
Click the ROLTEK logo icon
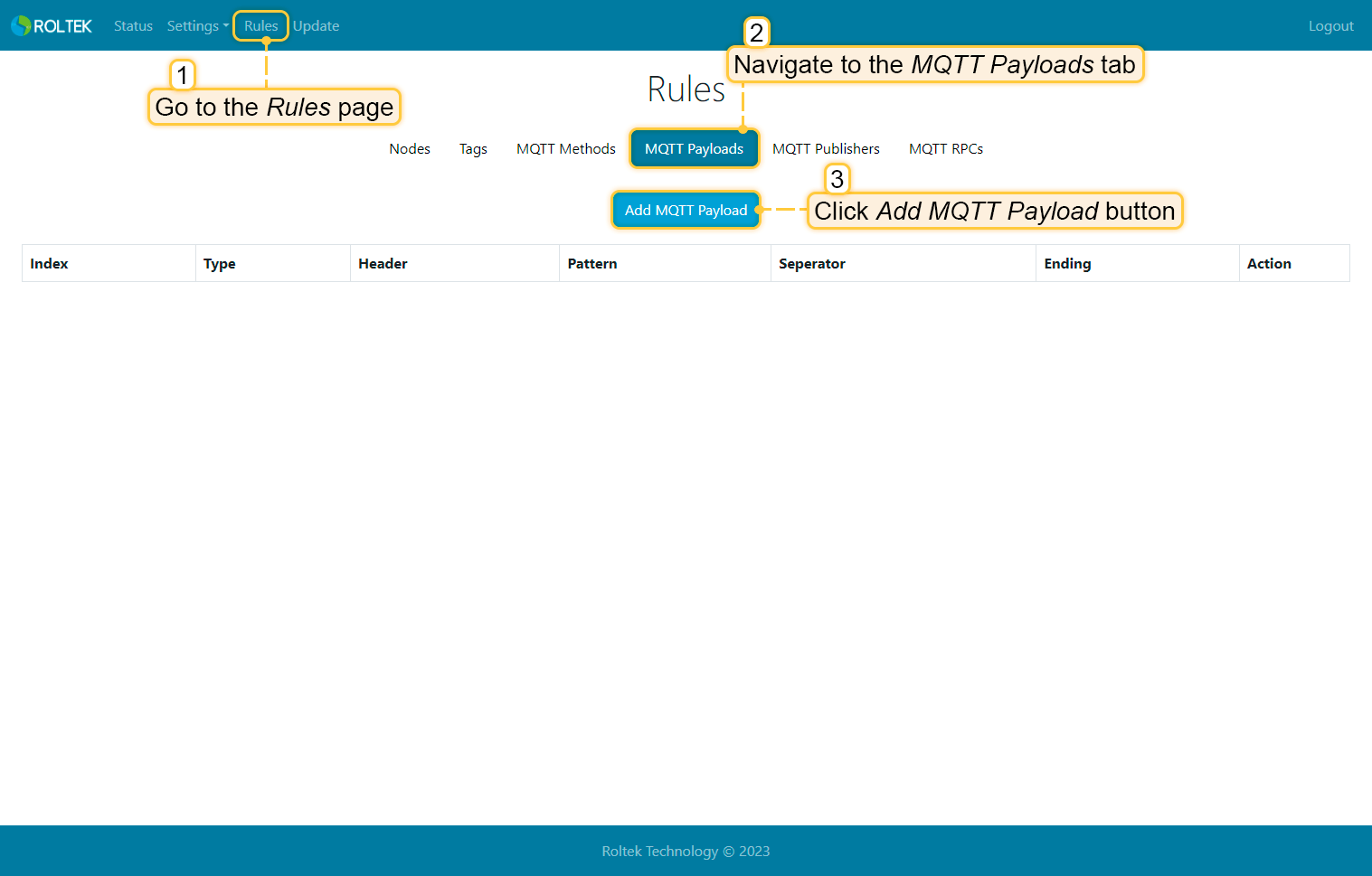[21, 26]
